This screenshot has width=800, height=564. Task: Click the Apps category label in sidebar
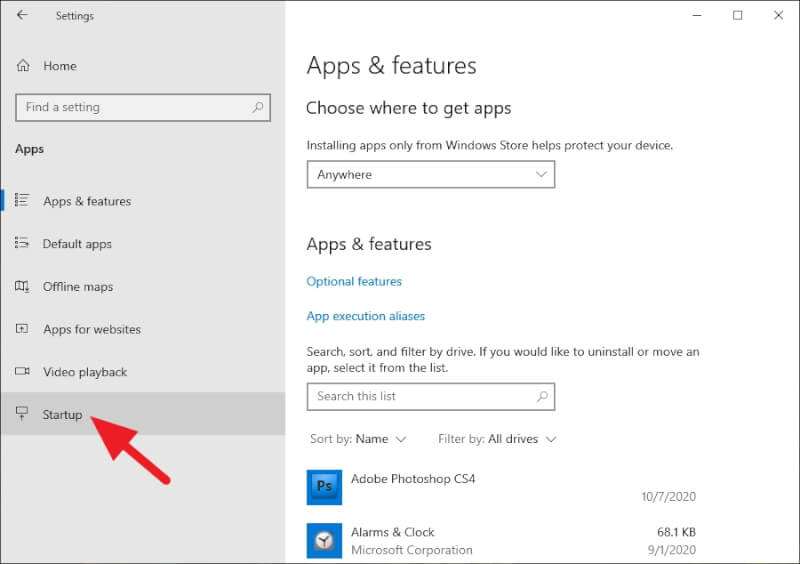[29, 149]
